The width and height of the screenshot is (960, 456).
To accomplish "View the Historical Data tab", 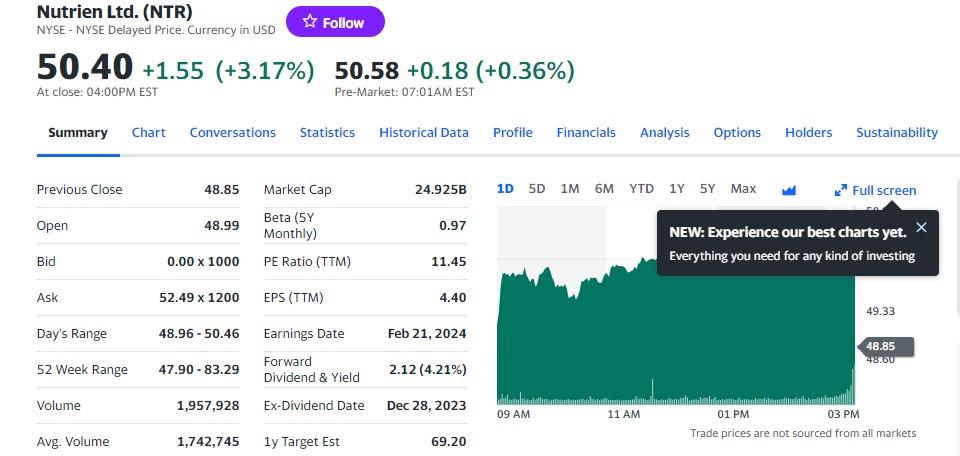I will click(423, 132).
